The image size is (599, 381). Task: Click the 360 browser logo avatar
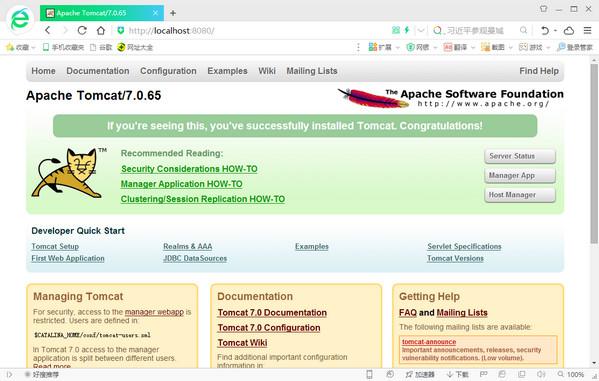click(19, 19)
